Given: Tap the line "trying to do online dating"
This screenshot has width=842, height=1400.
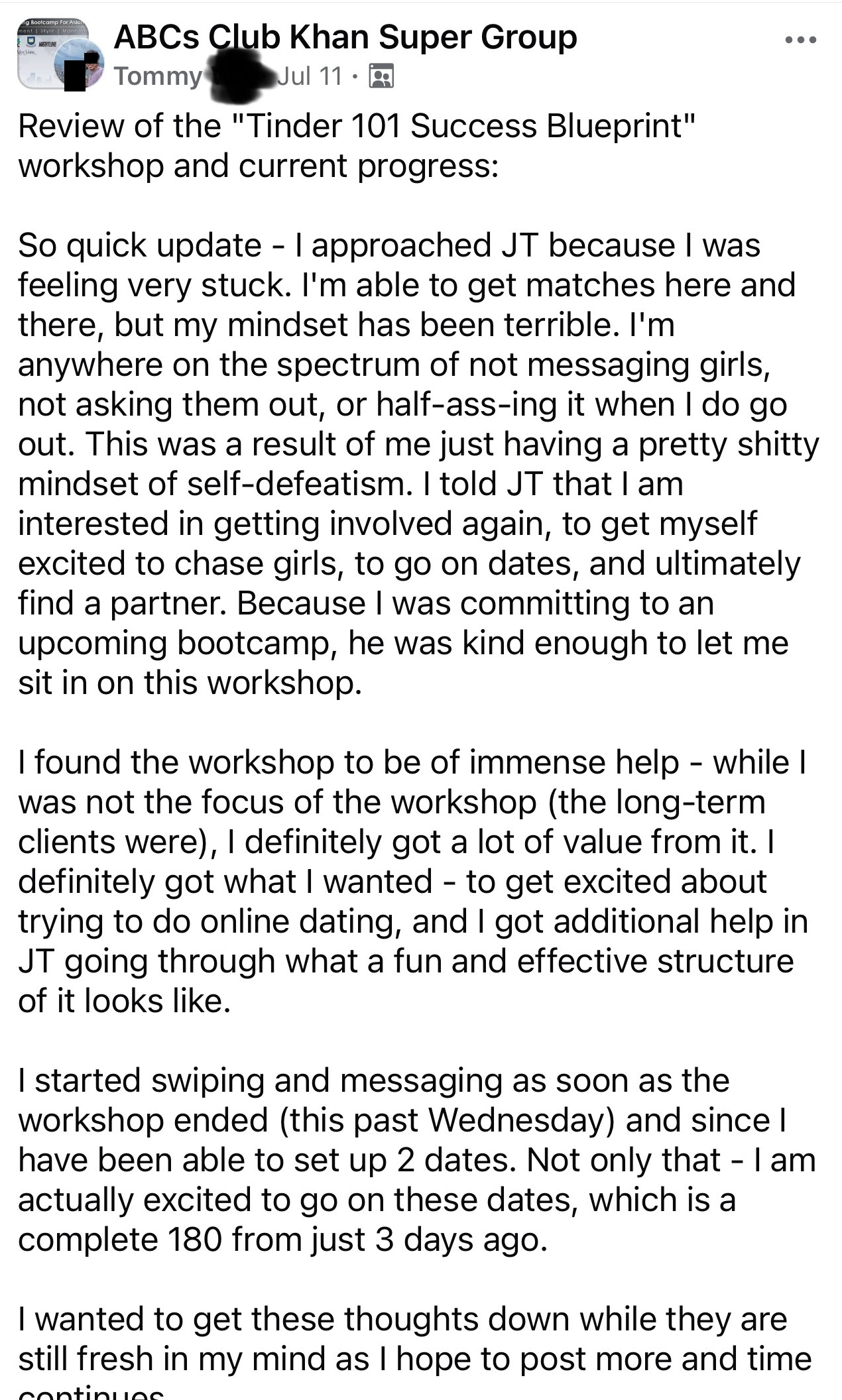Looking at the screenshot, I should [x=412, y=921].
